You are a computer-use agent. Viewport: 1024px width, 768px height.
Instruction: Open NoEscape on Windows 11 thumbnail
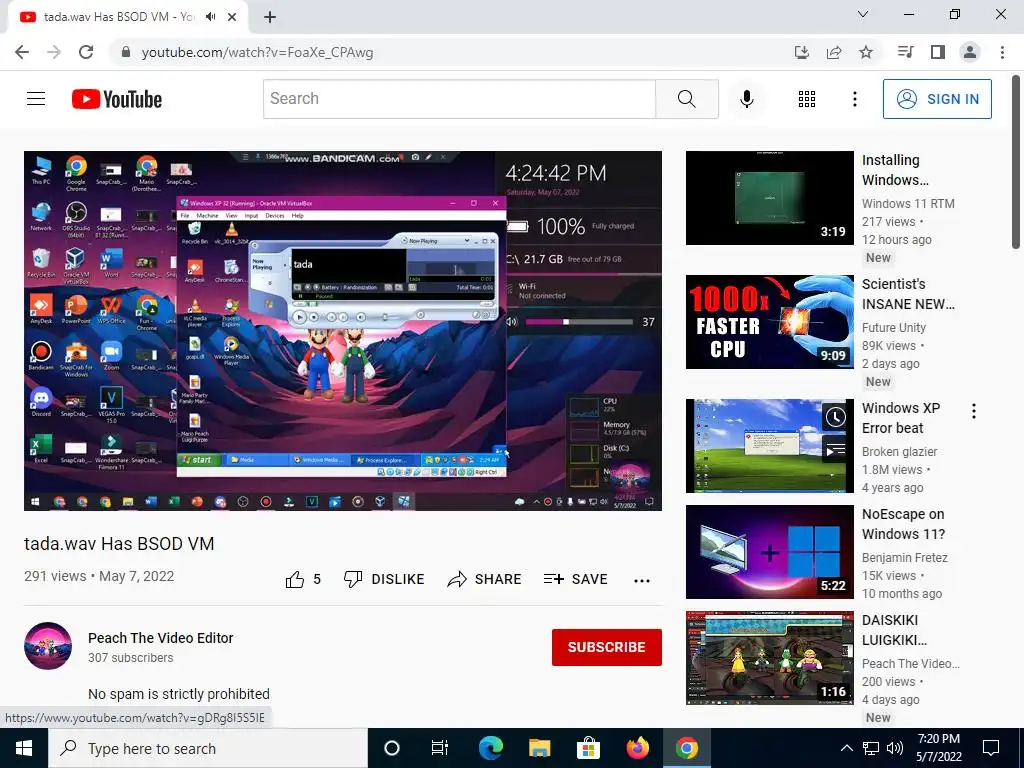(769, 552)
